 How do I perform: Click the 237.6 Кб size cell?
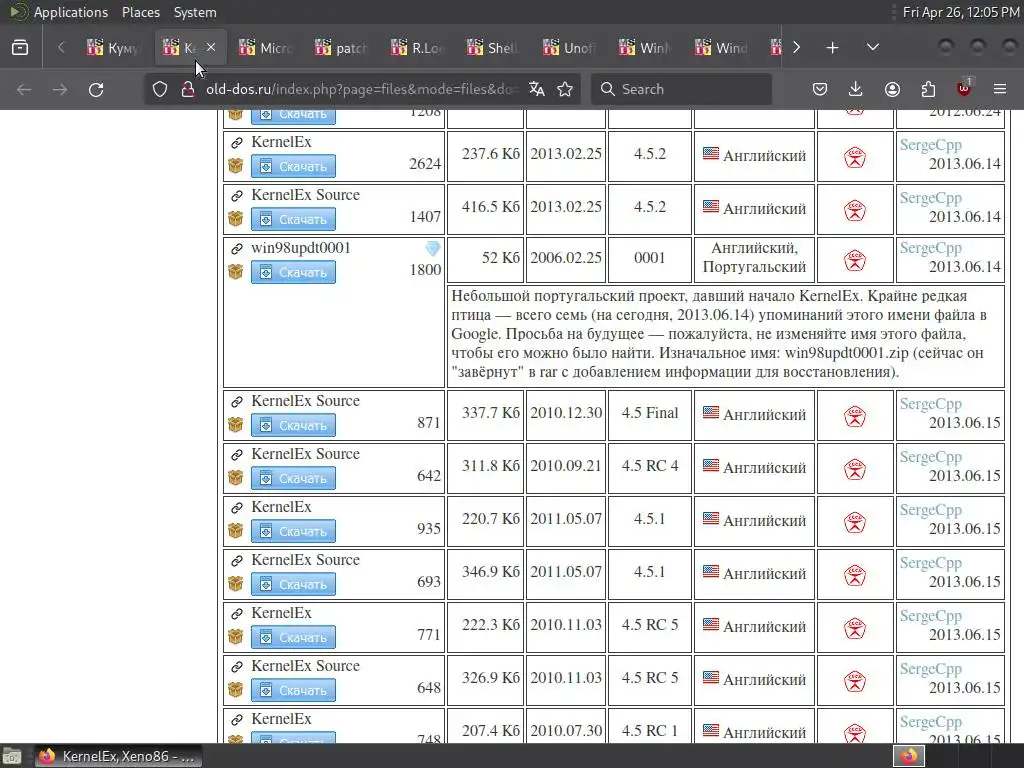(485, 154)
